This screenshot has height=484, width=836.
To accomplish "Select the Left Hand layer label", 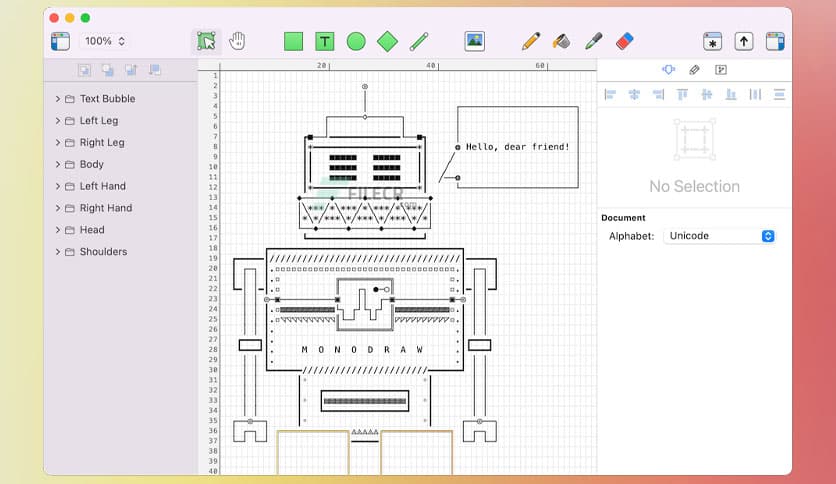I will point(103,186).
